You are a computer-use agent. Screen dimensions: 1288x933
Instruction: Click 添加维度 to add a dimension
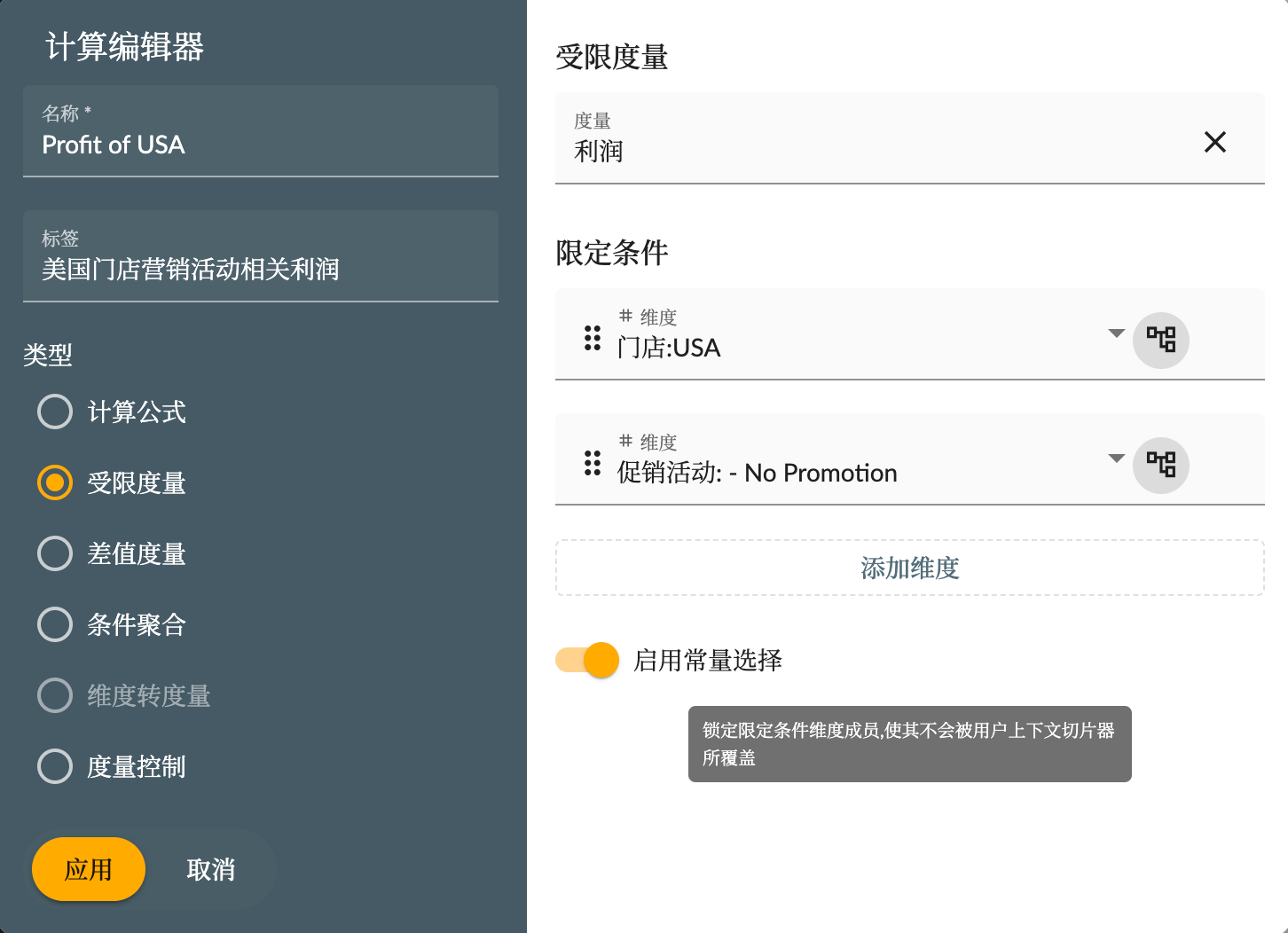[909, 568]
